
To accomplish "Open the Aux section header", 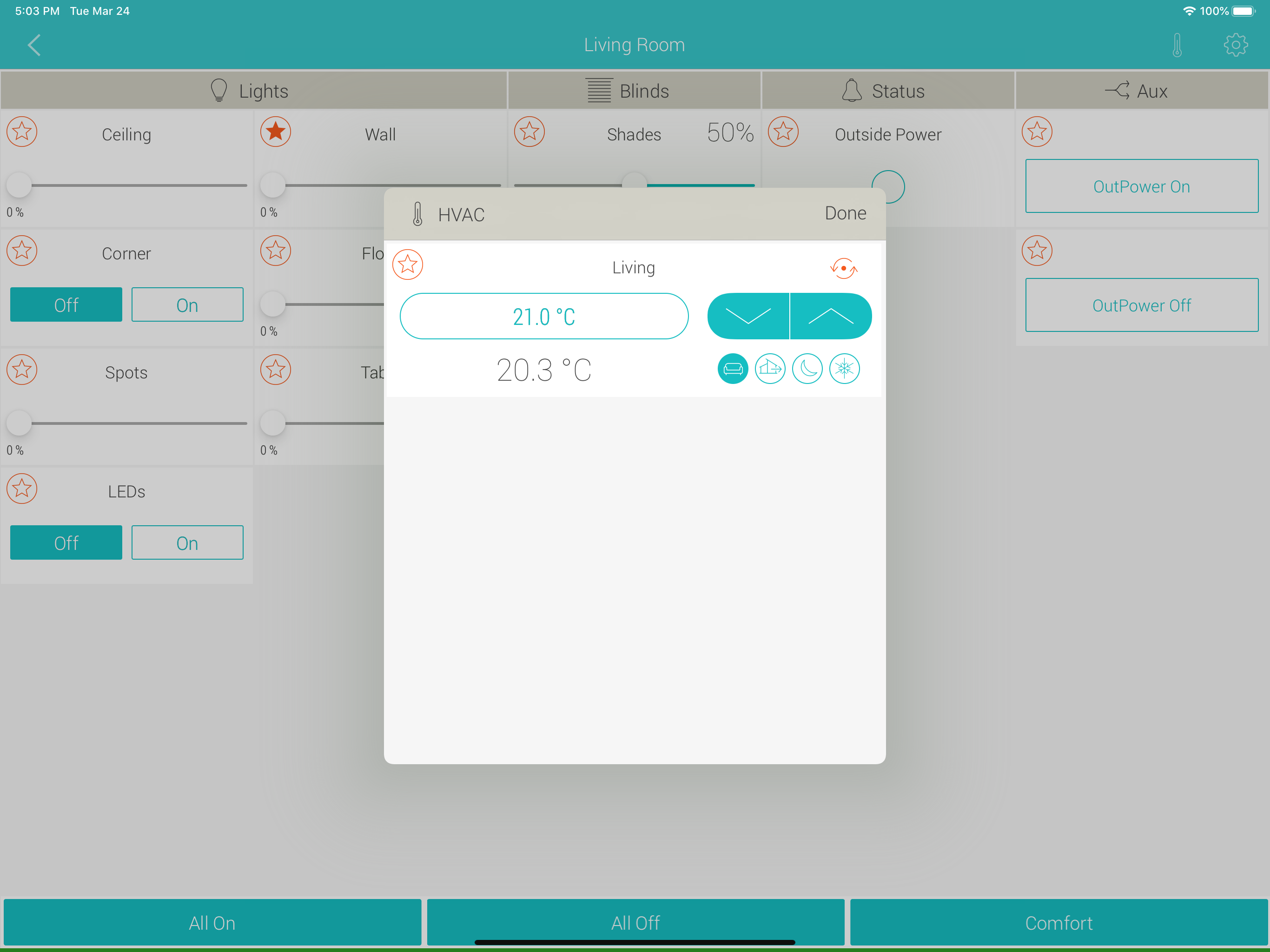I will [1142, 90].
